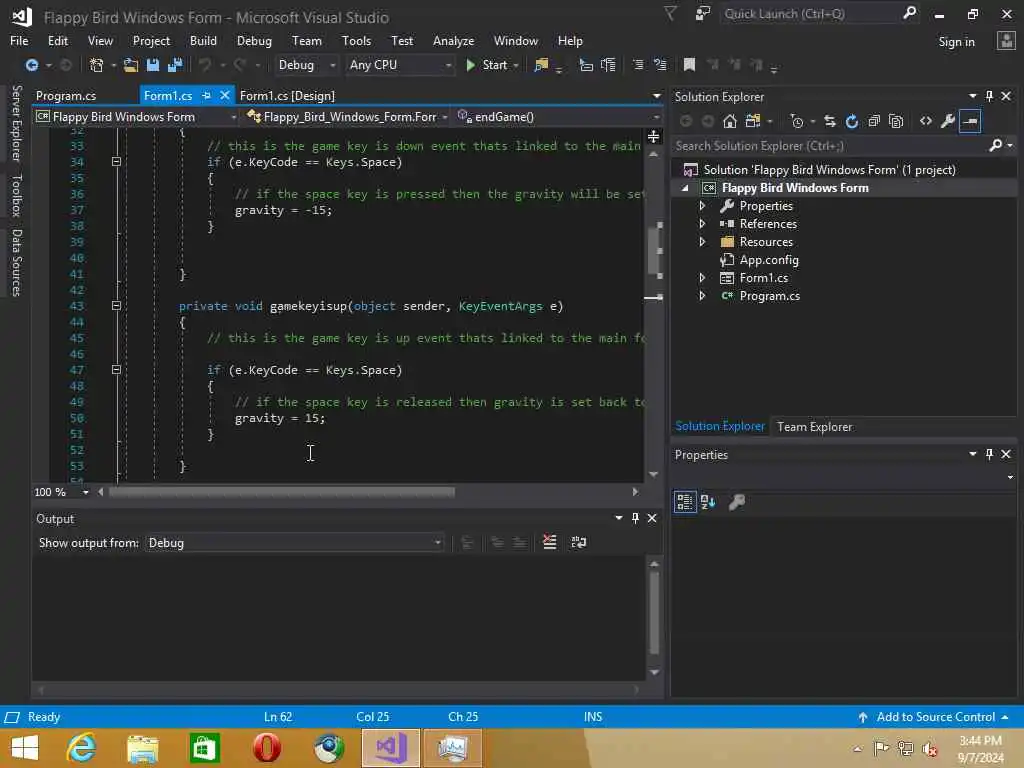Open the feedback icon beside Quick Launch
Image resolution: width=1024 pixels, height=768 pixels.
tap(703, 14)
